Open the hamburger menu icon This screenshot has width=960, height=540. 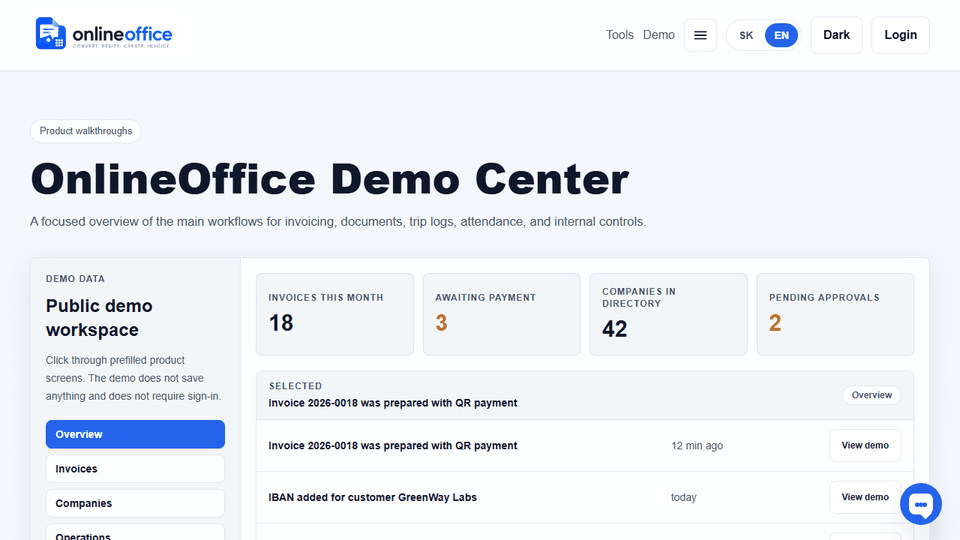point(700,36)
